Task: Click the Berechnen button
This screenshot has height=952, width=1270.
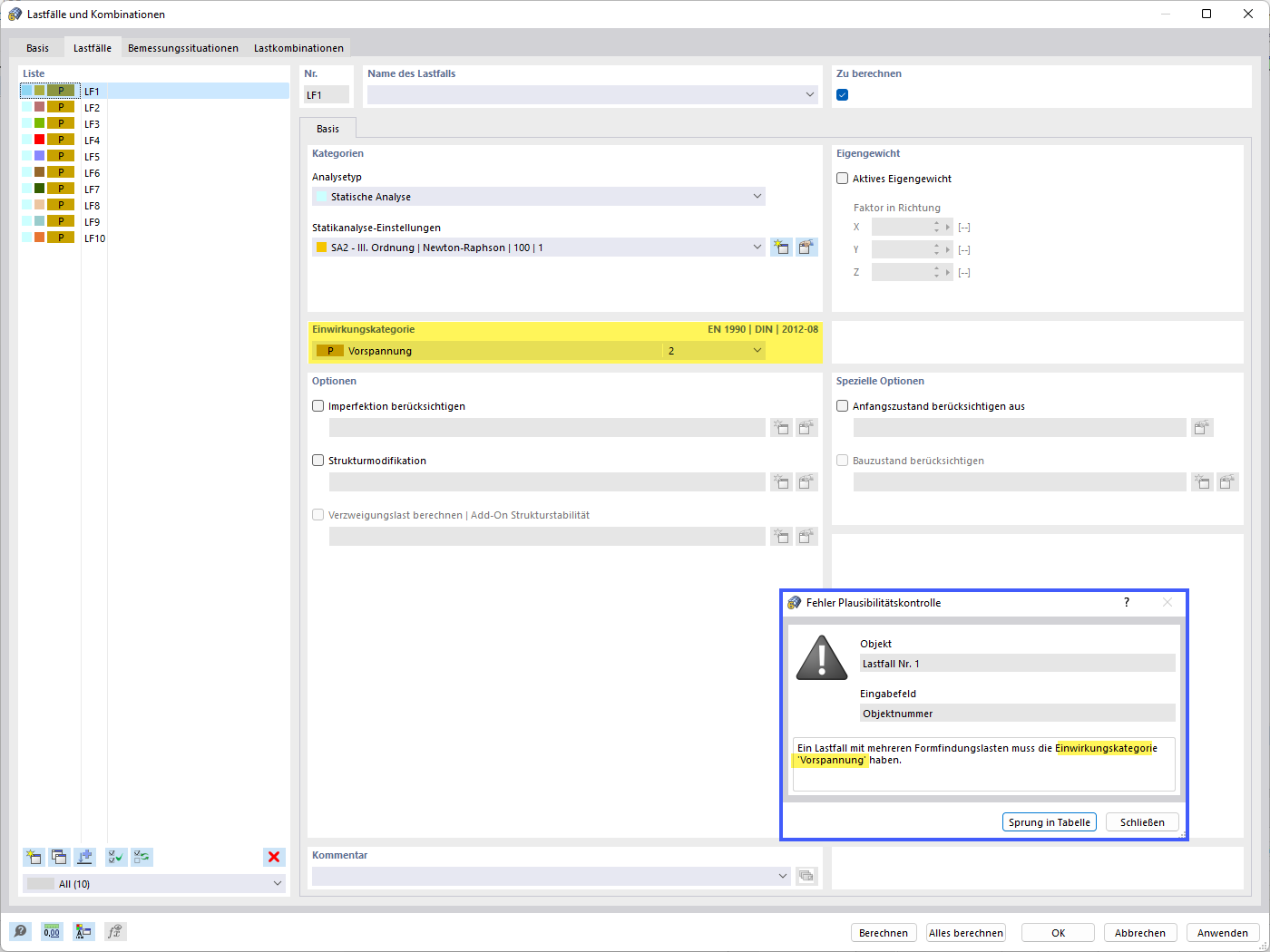Action: pyautogui.click(x=884, y=933)
